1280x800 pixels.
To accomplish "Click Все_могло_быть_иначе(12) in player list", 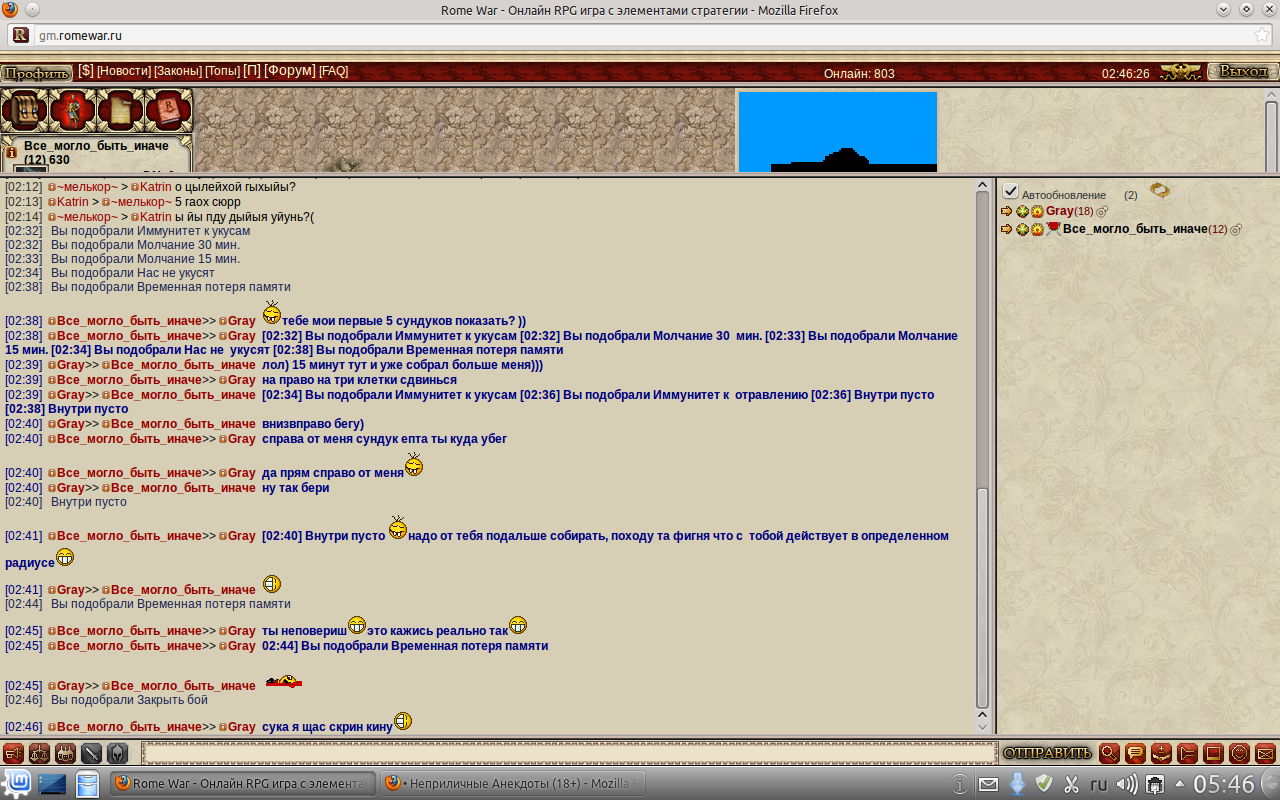I will tap(1144, 230).
